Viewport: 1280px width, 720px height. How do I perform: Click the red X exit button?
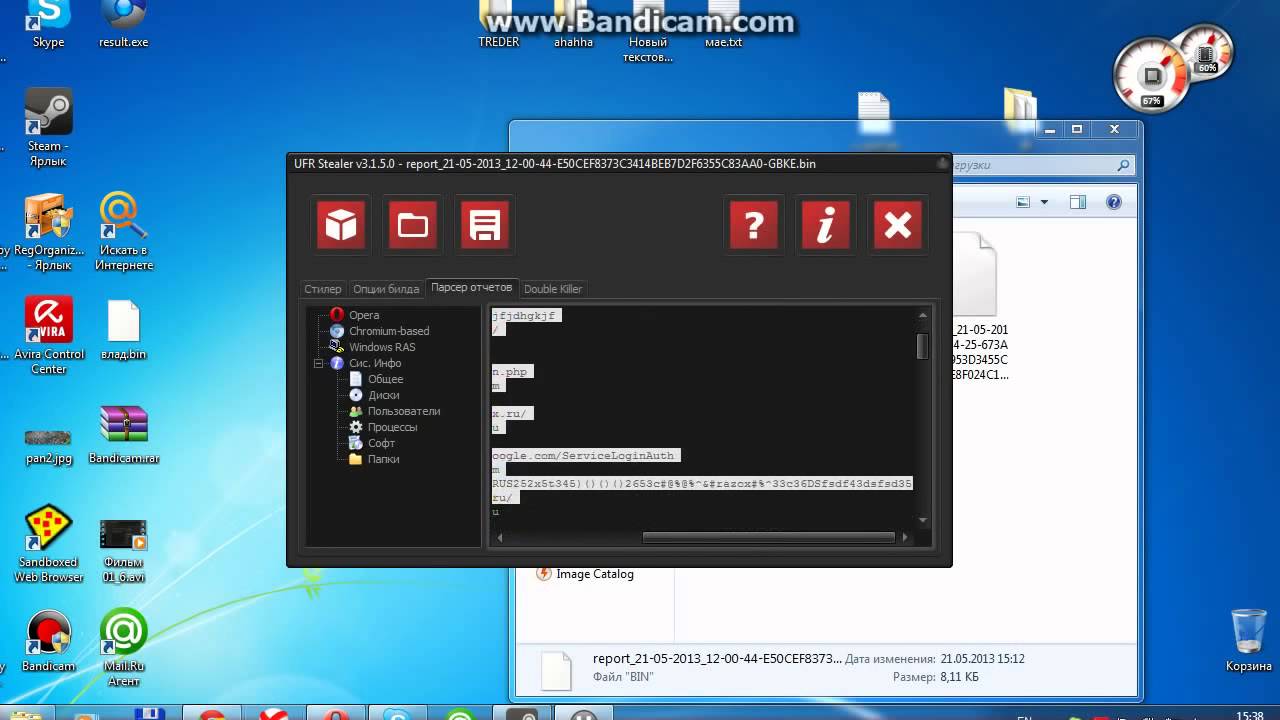(x=898, y=224)
